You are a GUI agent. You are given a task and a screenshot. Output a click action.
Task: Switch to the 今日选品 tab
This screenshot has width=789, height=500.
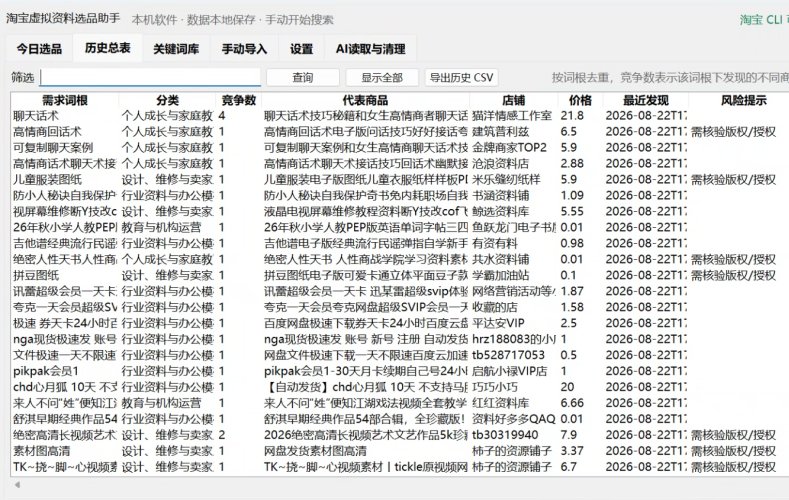tap(39, 49)
